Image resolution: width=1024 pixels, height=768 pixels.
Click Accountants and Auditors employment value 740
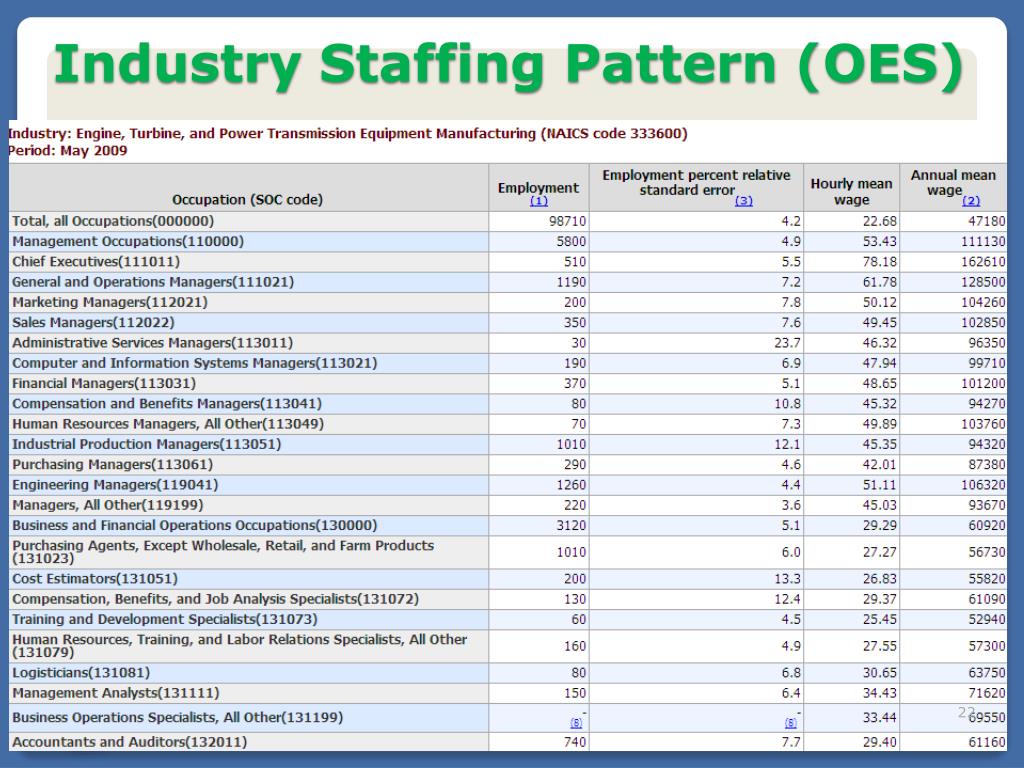click(575, 742)
